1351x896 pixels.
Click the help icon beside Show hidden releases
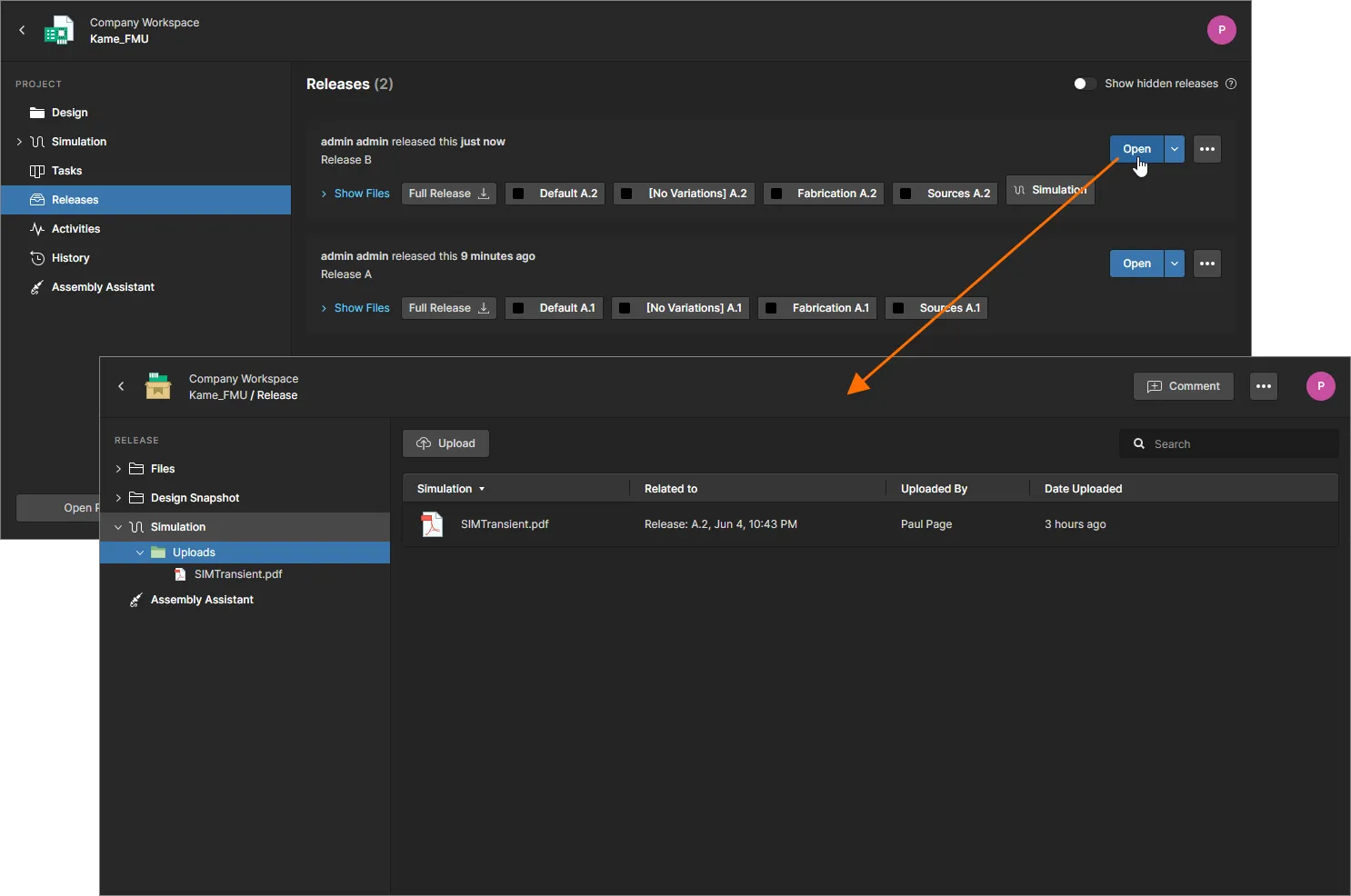click(x=1231, y=84)
